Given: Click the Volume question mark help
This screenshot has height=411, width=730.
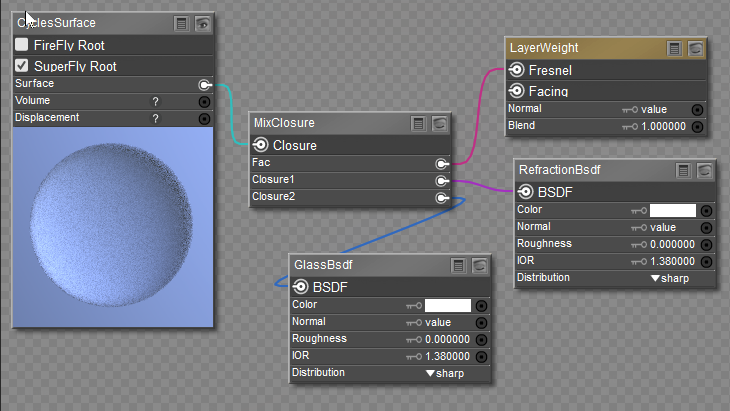Looking at the screenshot, I should click(x=155, y=101).
